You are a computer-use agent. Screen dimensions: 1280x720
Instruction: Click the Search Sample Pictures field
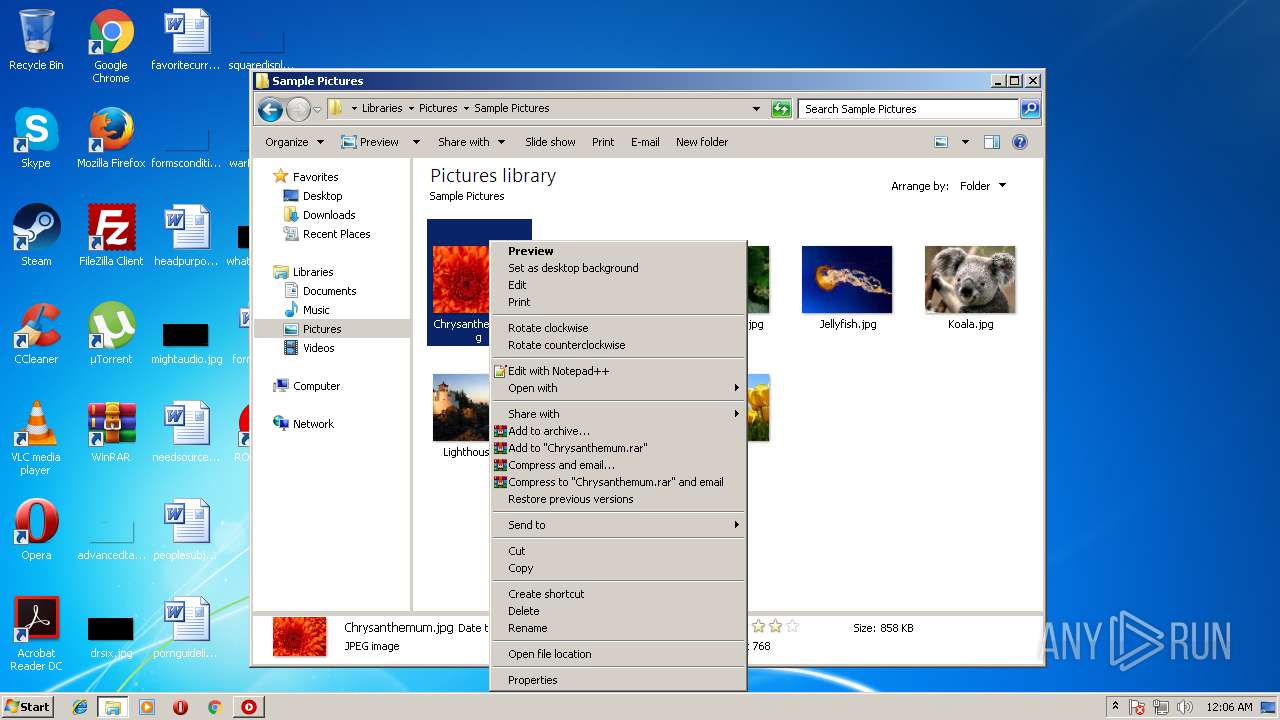click(909, 109)
